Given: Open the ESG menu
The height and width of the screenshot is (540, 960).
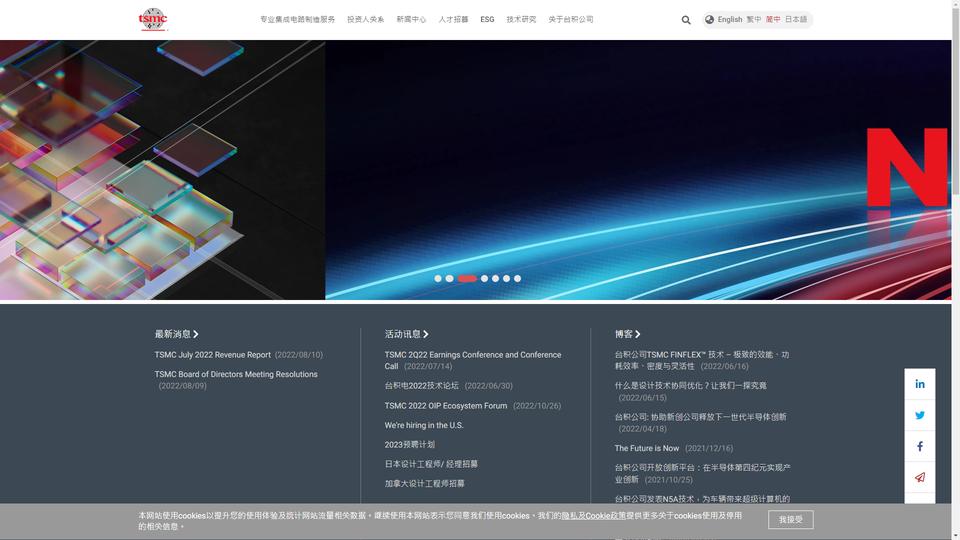Looking at the screenshot, I should coord(487,20).
